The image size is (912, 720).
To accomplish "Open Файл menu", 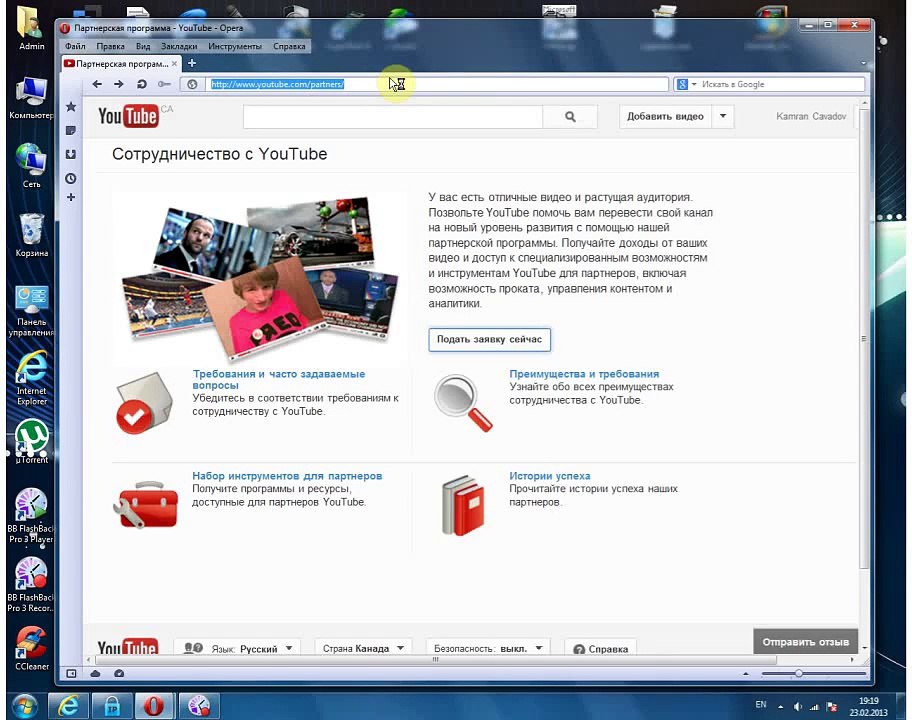I will point(75,46).
